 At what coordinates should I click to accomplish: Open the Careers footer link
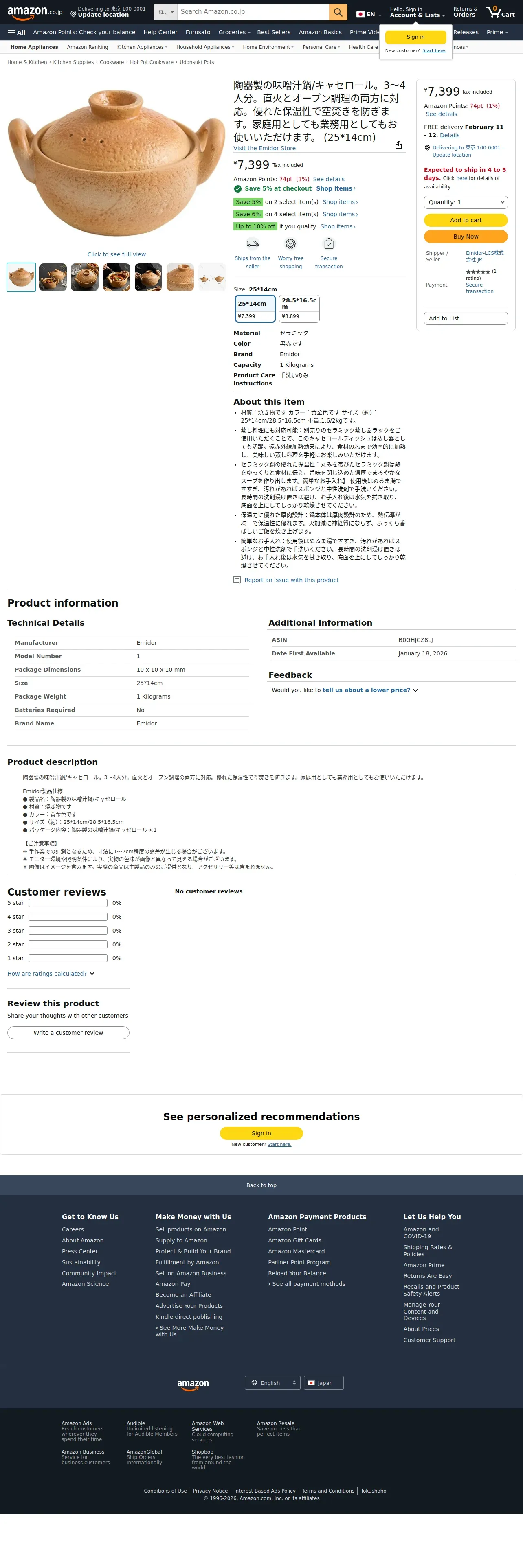(x=73, y=1230)
